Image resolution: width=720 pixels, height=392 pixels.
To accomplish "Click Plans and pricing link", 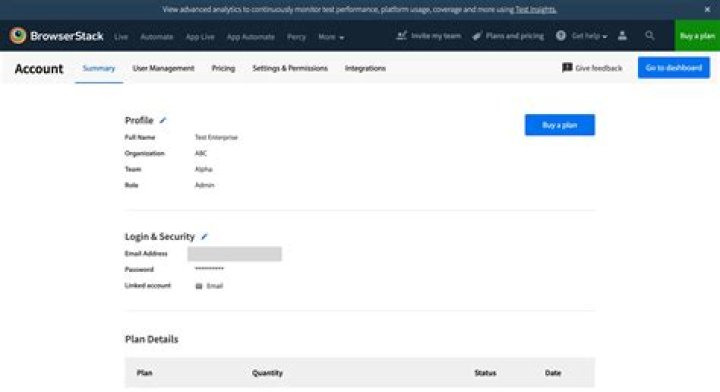I will tap(514, 36).
